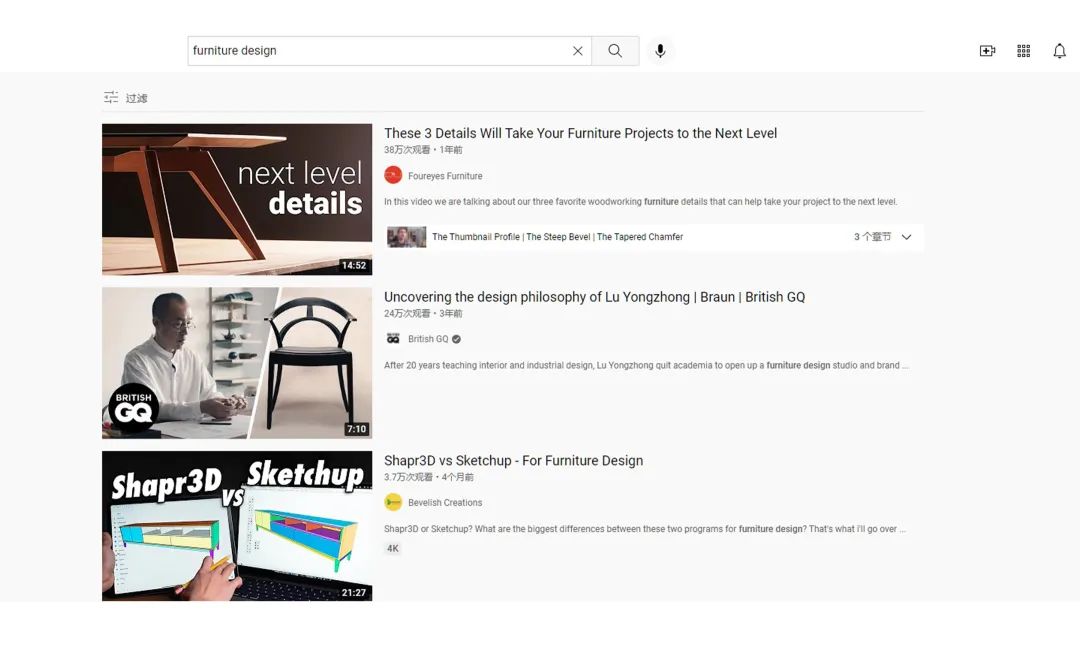The width and height of the screenshot is (1080, 648).
Task: Open the create video camera icon
Action: 987,51
